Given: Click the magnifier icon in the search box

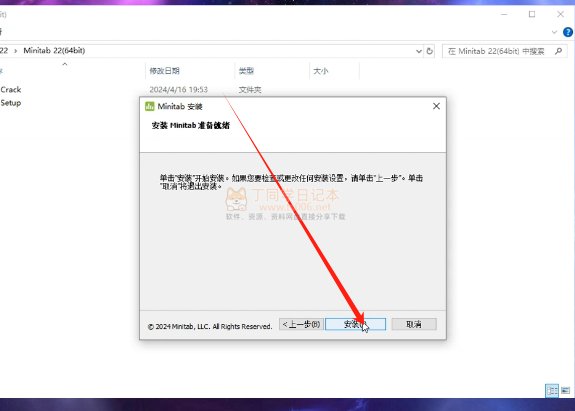Looking at the screenshot, I should pyautogui.click(x=558, y=51).
